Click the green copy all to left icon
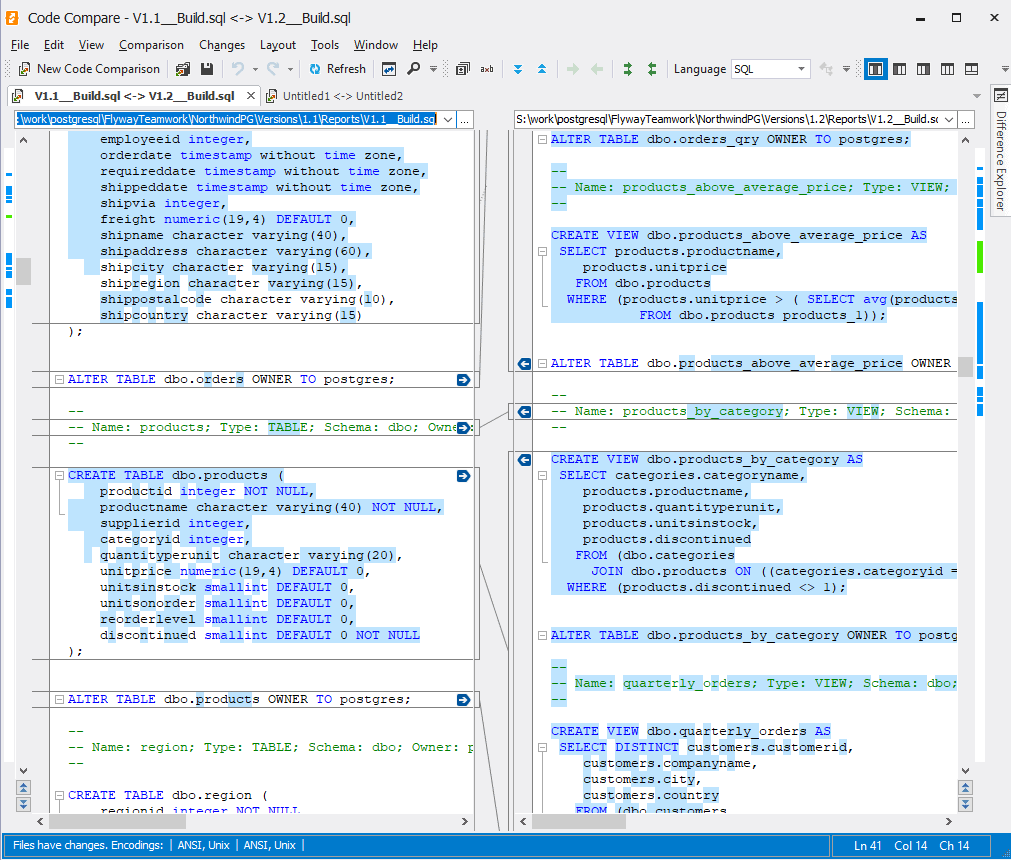This screenshot has height=860, width=1011. pos(652,69)
